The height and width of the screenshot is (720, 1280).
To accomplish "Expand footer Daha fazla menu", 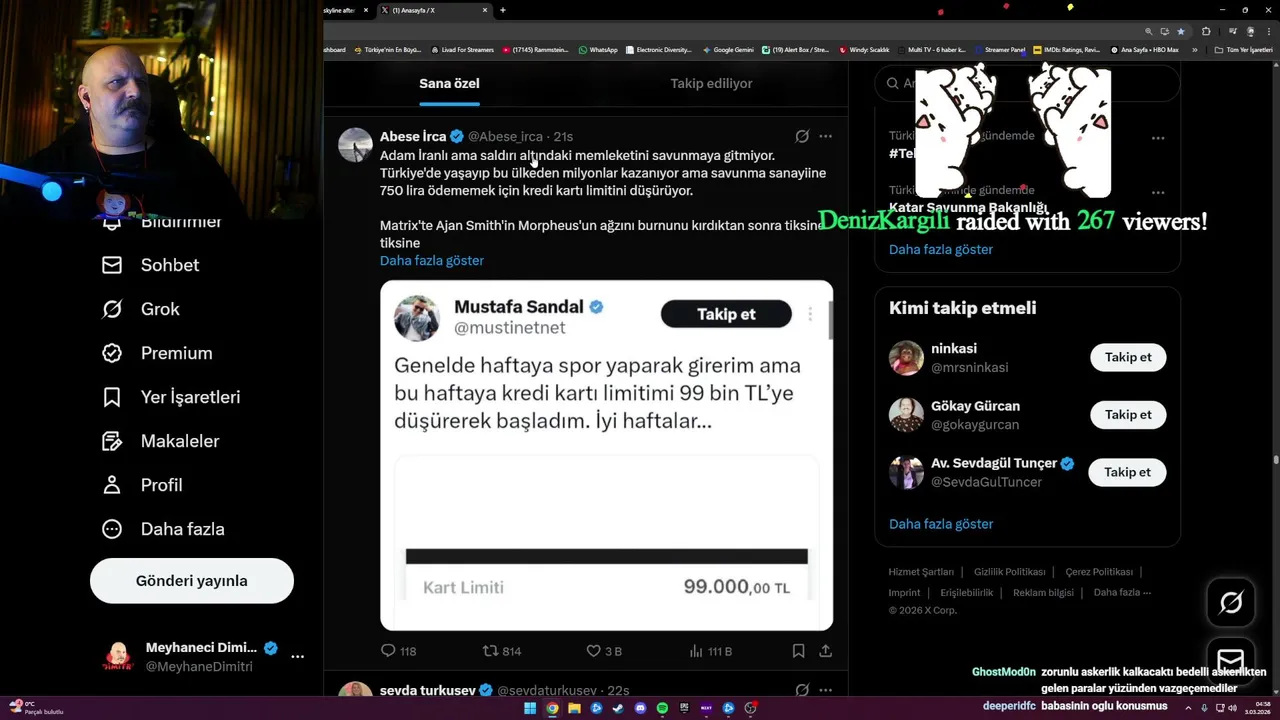I will pyautogui.click(x=1122, y=593).
